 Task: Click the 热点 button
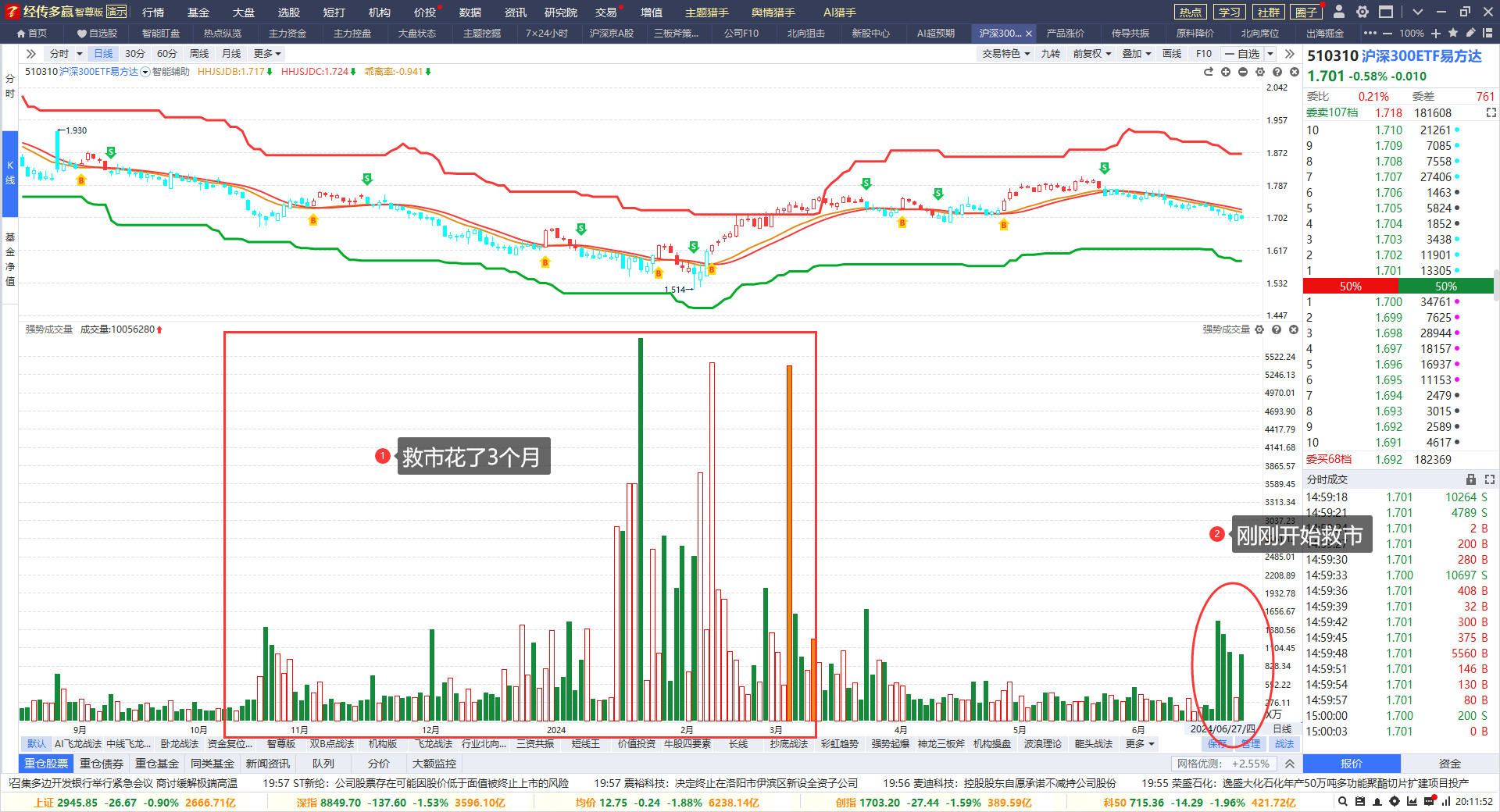click(x=1191, y=12)
